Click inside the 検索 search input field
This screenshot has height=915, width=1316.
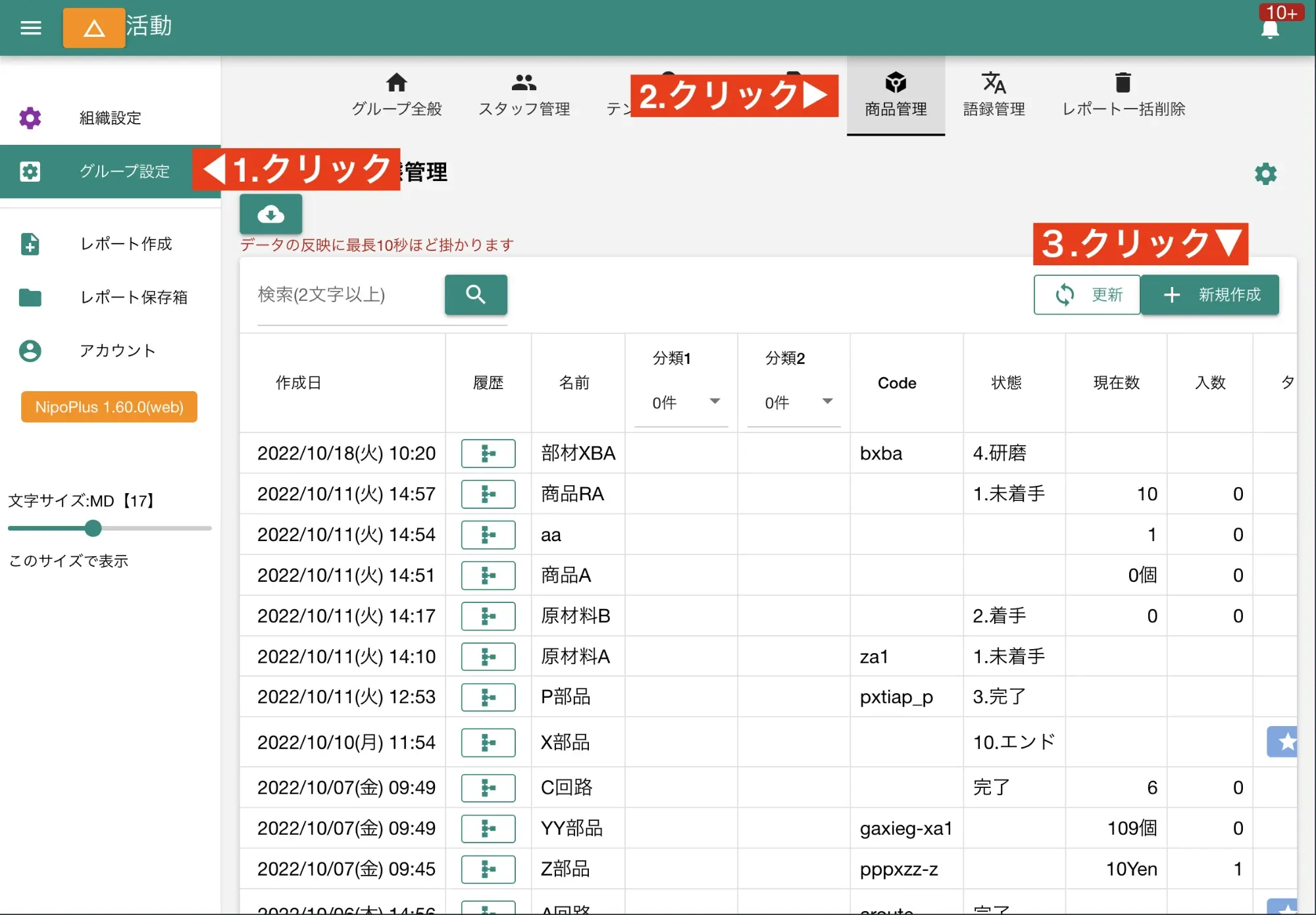342,295
